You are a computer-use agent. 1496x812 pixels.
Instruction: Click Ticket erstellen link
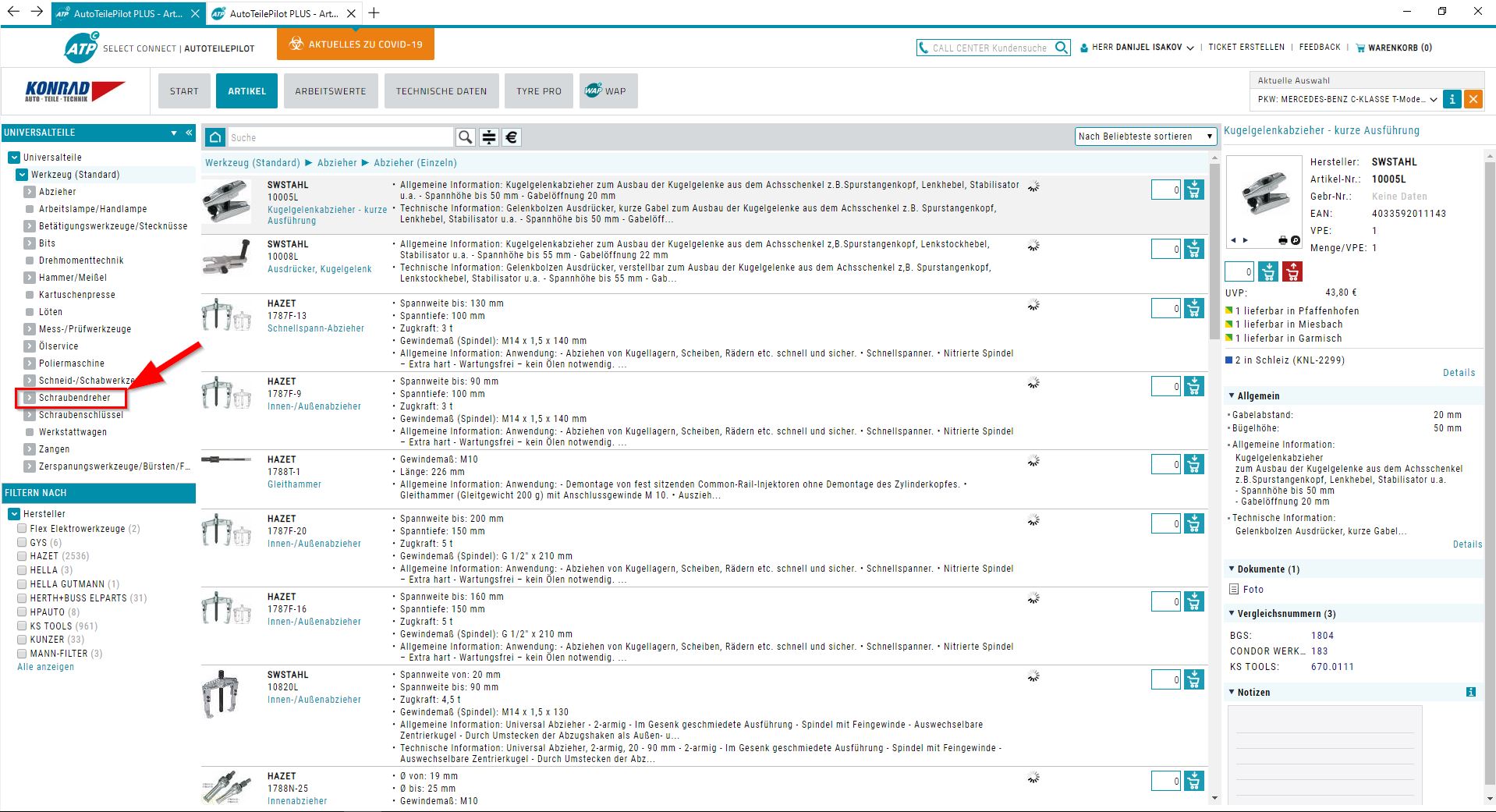(1246, 48)
